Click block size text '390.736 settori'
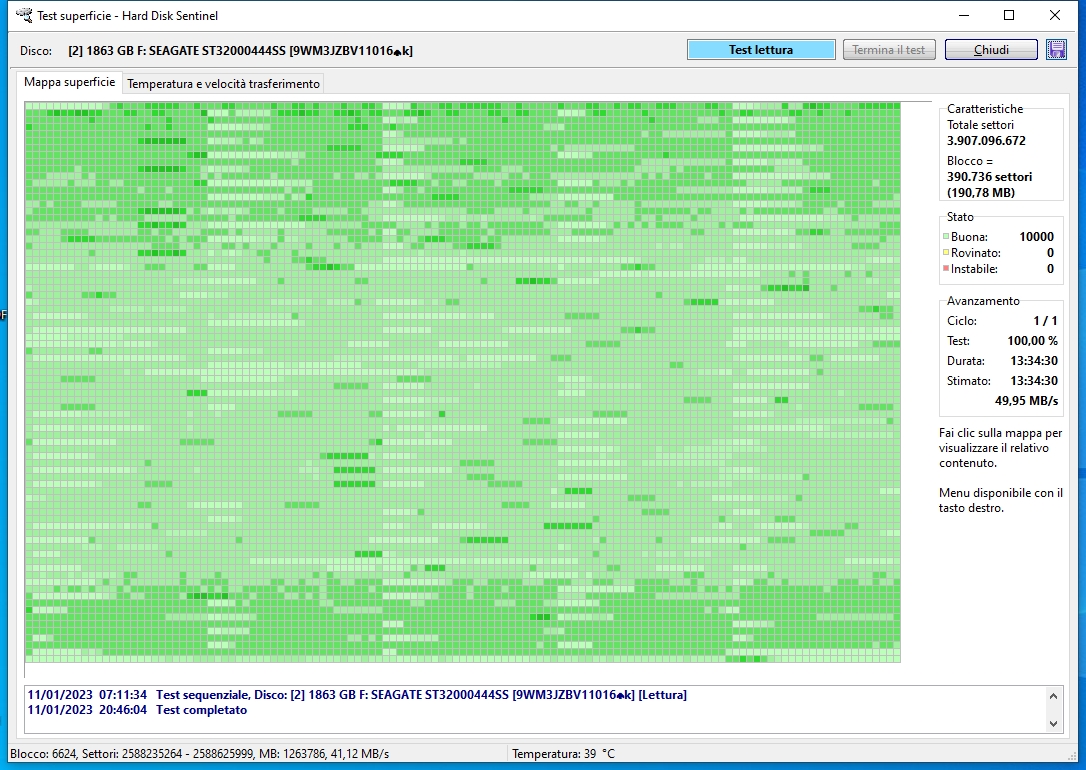 pyautogui.click(x=989, y=177)
